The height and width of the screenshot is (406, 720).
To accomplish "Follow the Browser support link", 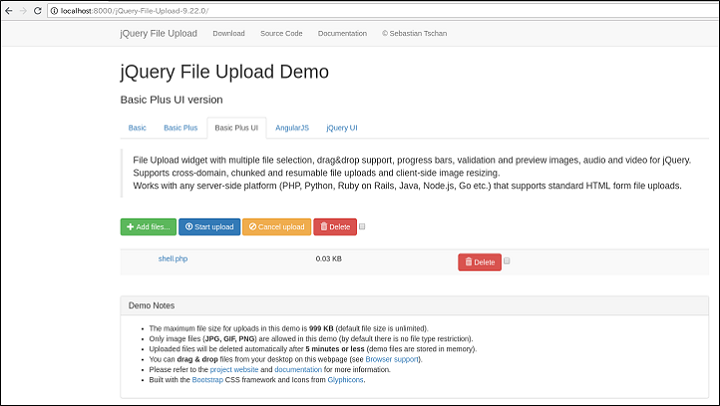I will [x=392, y=359].
